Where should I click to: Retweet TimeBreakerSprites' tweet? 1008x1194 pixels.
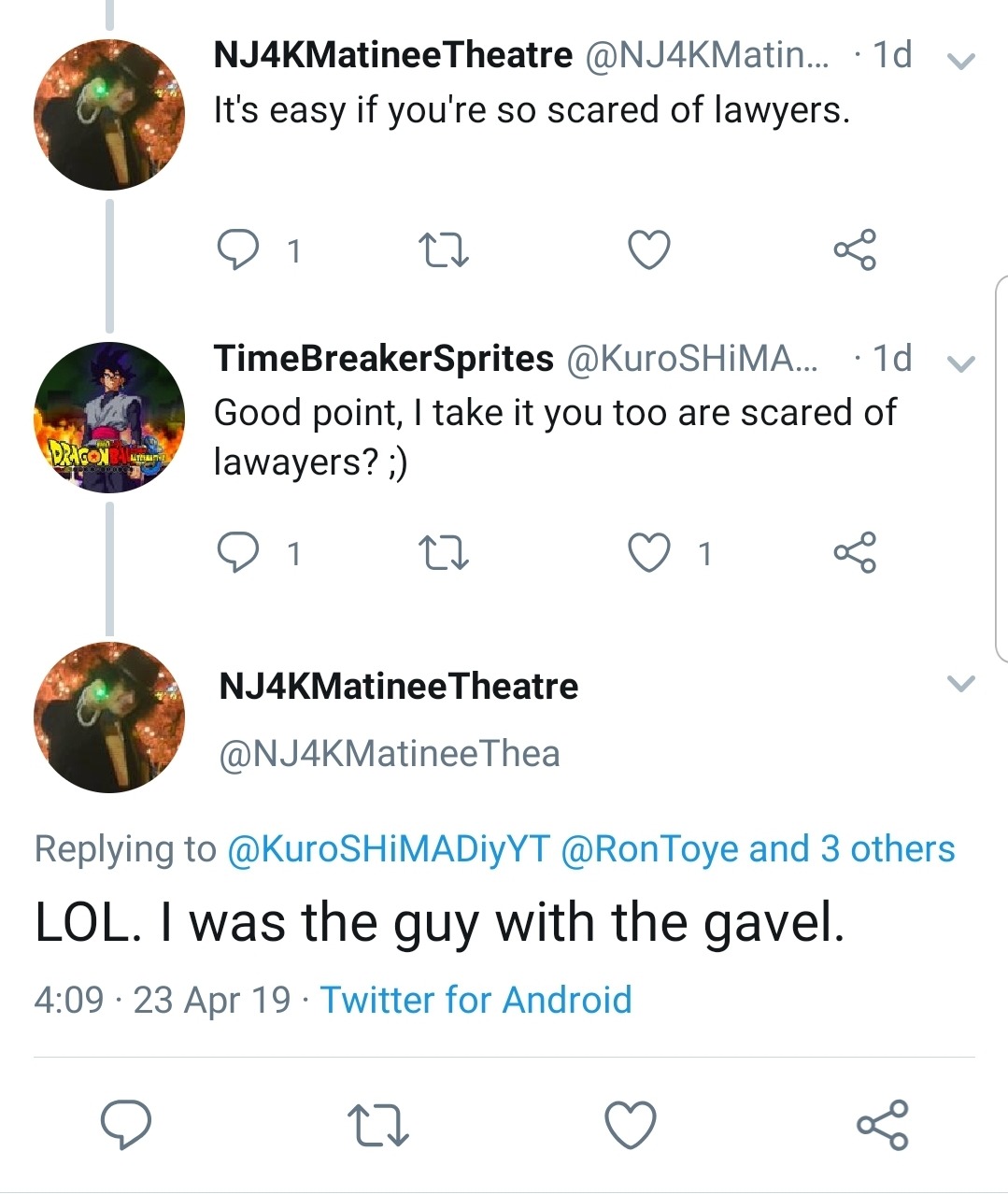pos(443,553)
